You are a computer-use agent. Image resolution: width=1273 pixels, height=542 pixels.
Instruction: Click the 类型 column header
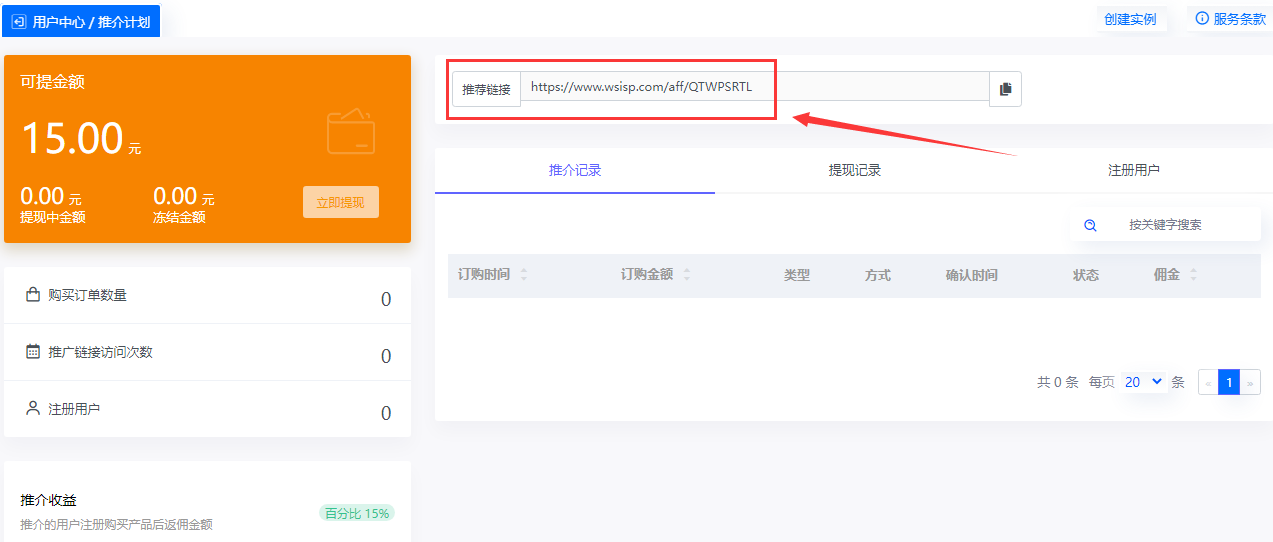[x=797, y=275]
